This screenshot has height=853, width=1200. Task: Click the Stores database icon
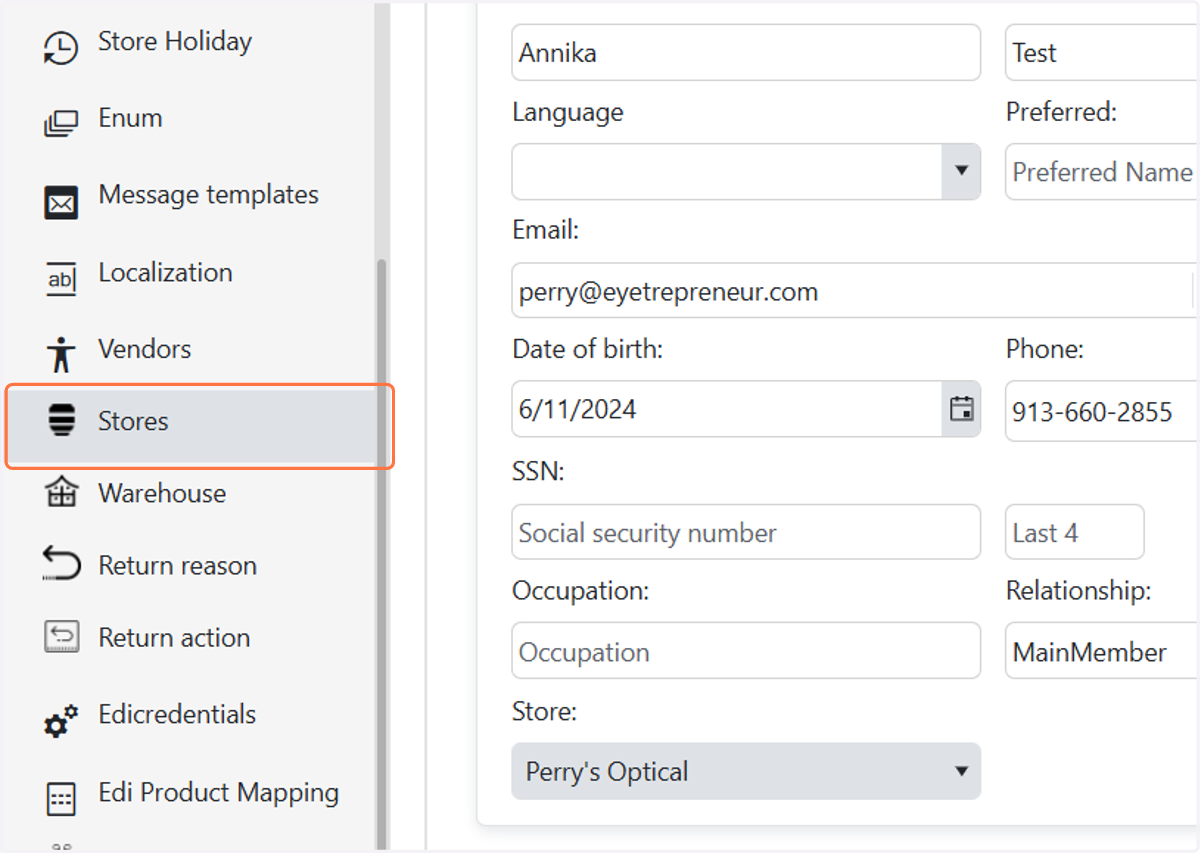point(61,421)
